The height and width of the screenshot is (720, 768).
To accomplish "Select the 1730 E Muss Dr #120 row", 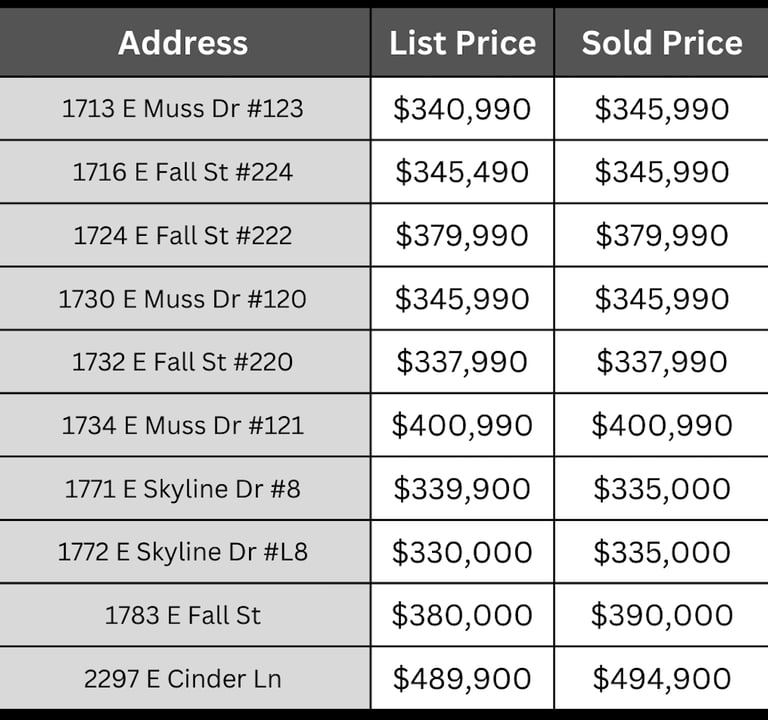I will 384,298.
